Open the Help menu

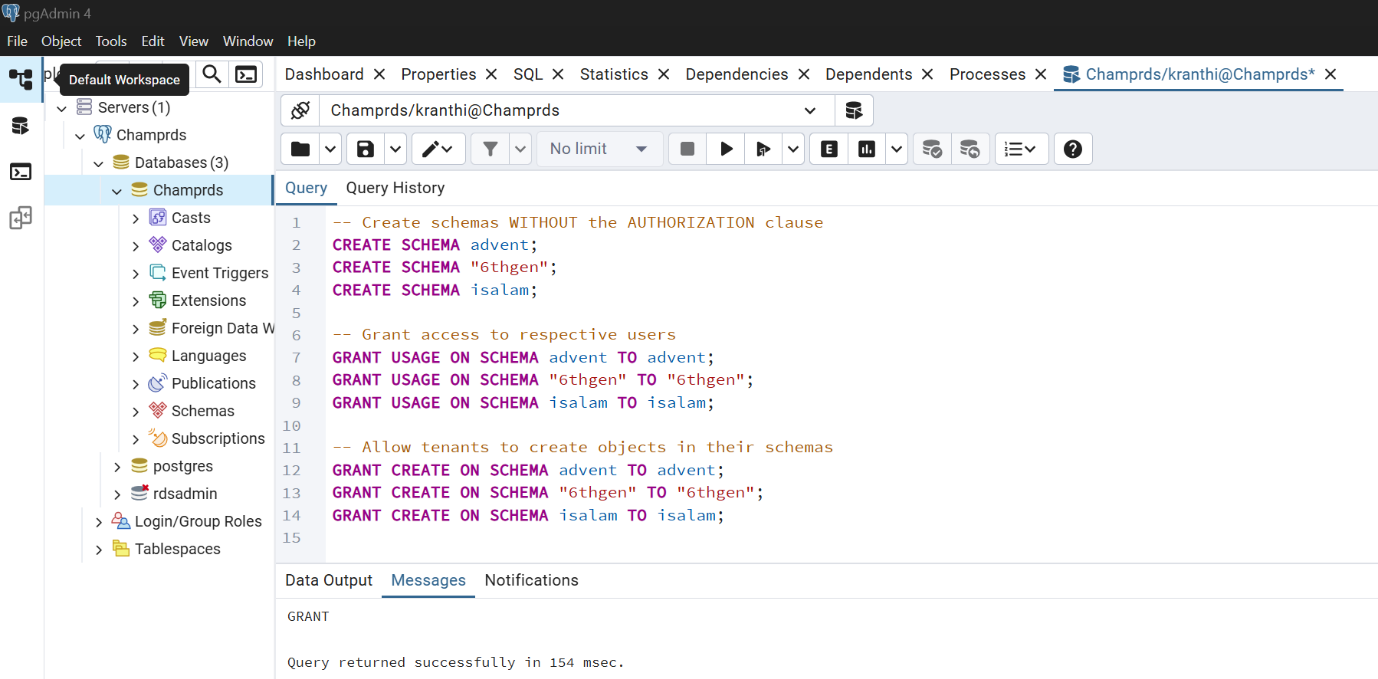(301, 41)
